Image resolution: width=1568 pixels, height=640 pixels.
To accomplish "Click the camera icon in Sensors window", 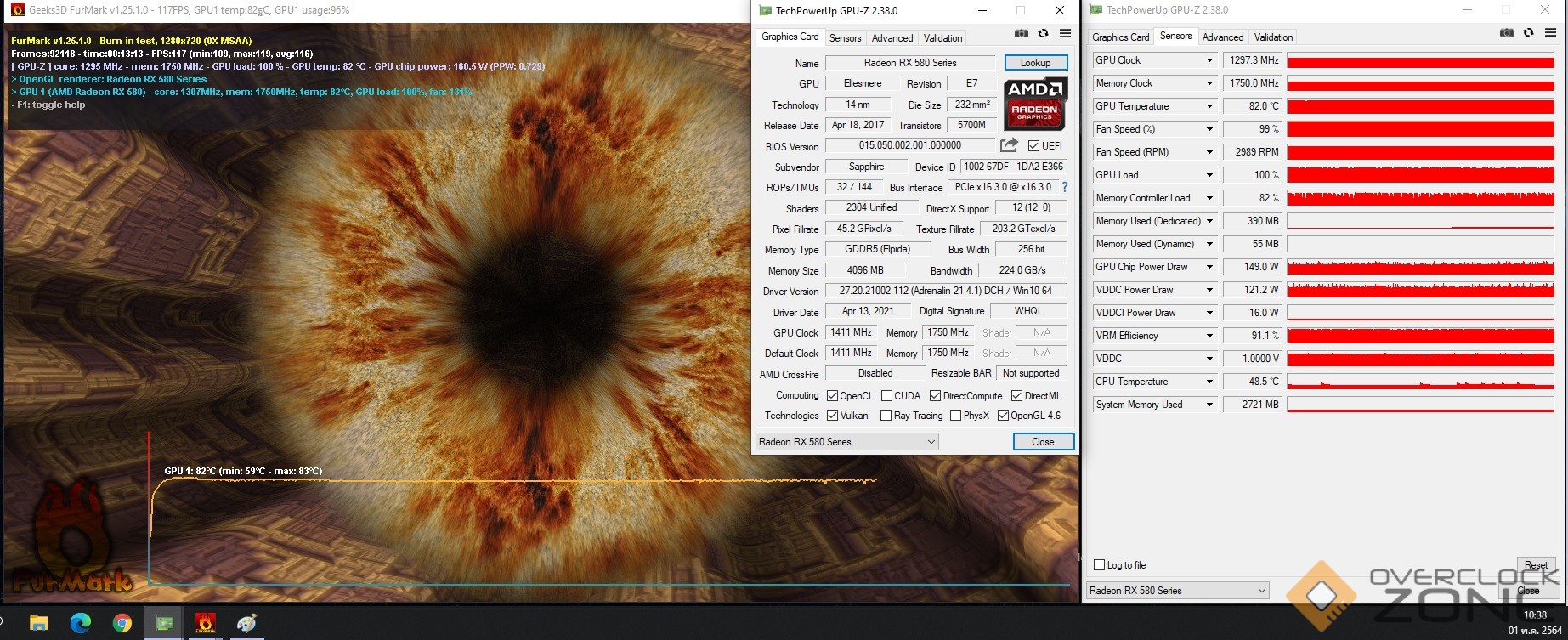I will click(1506, 33).
